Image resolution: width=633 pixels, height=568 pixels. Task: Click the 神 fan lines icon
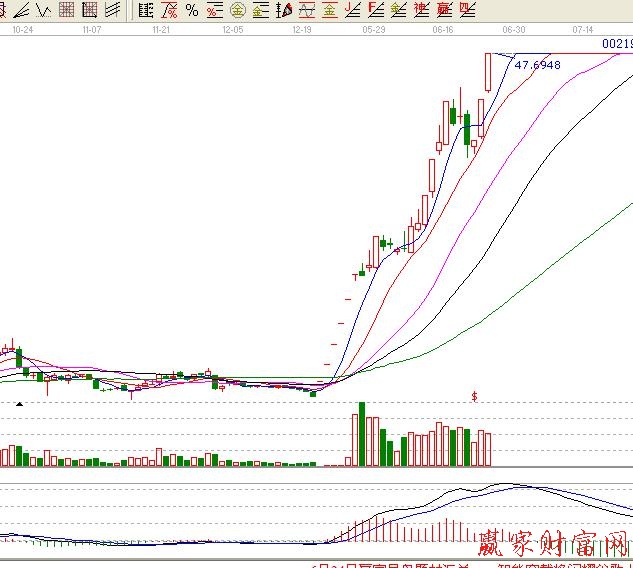tap(421, 11)
